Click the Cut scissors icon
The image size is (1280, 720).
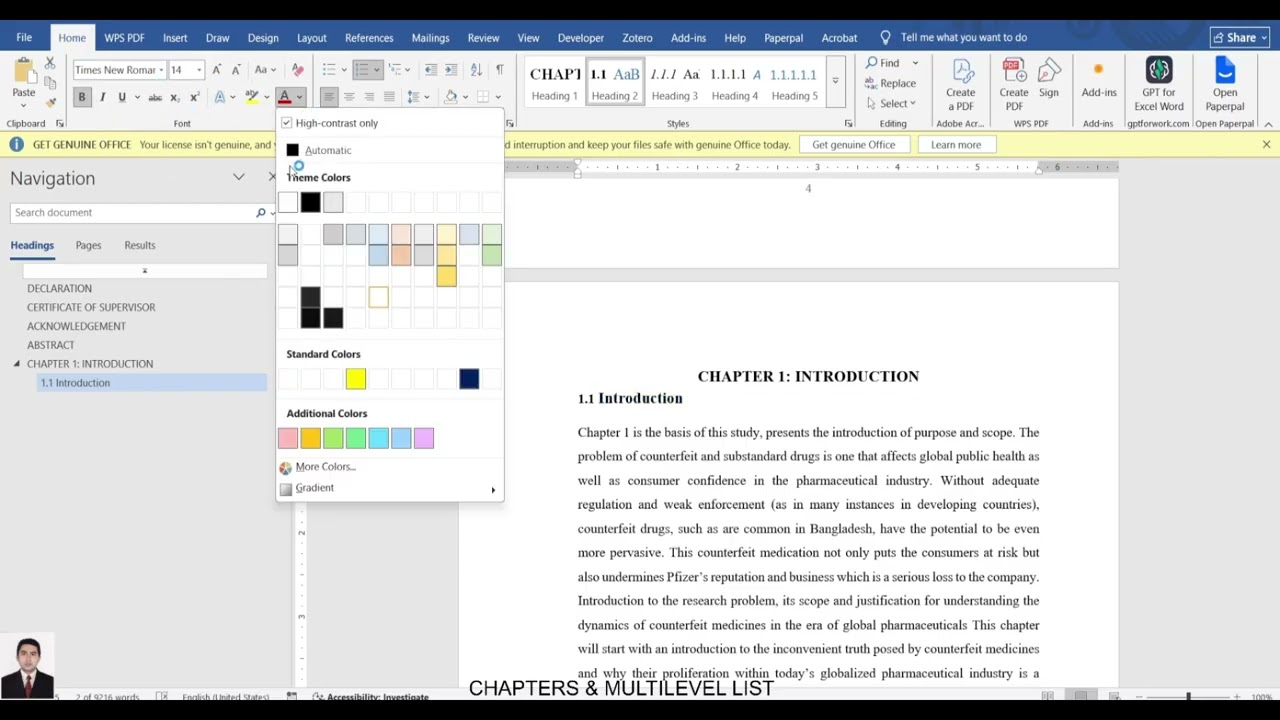[x=50, y=63]
